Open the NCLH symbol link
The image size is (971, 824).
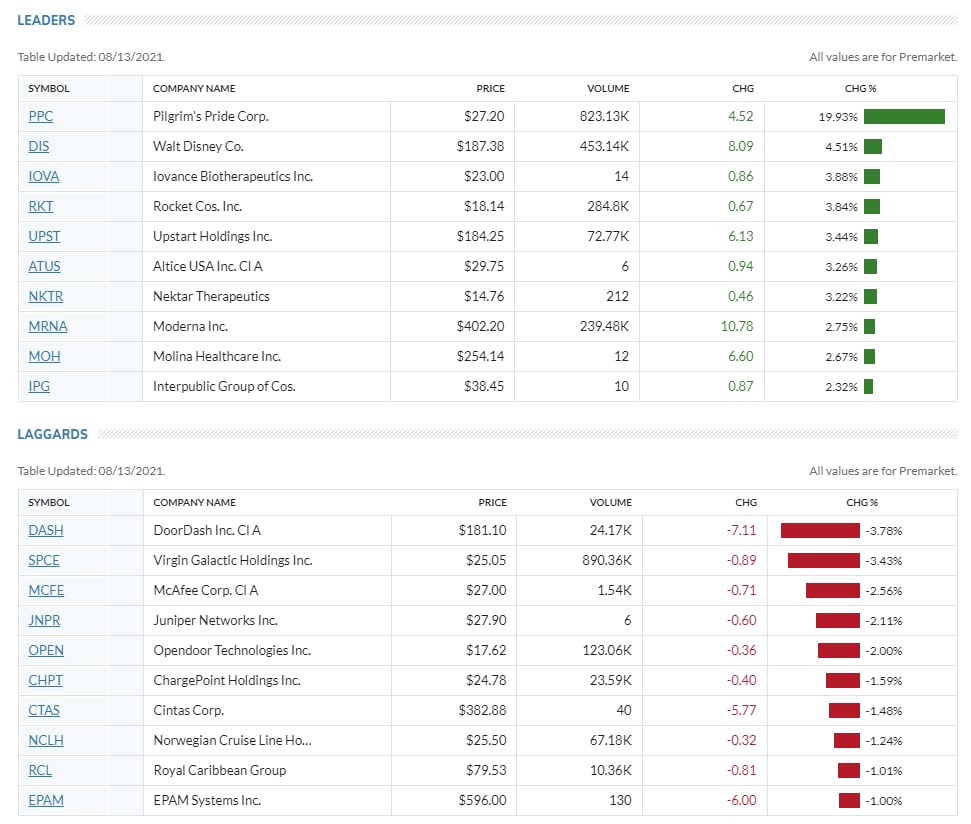point(46,740)
